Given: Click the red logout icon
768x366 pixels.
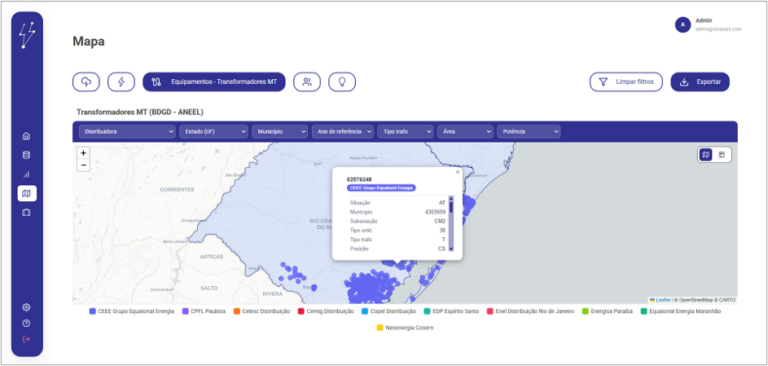Looking at the screenshot, I should pyautogui.click(x=26, y=339).
